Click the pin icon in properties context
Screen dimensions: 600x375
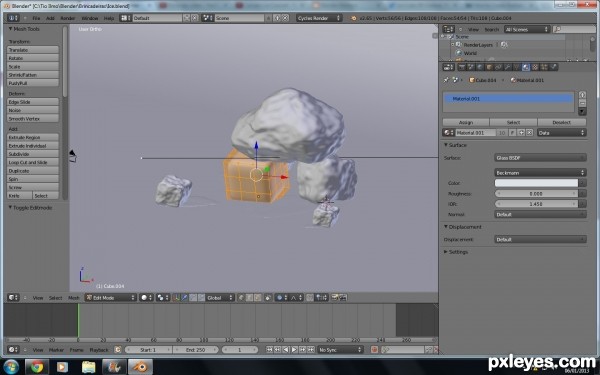446,80
